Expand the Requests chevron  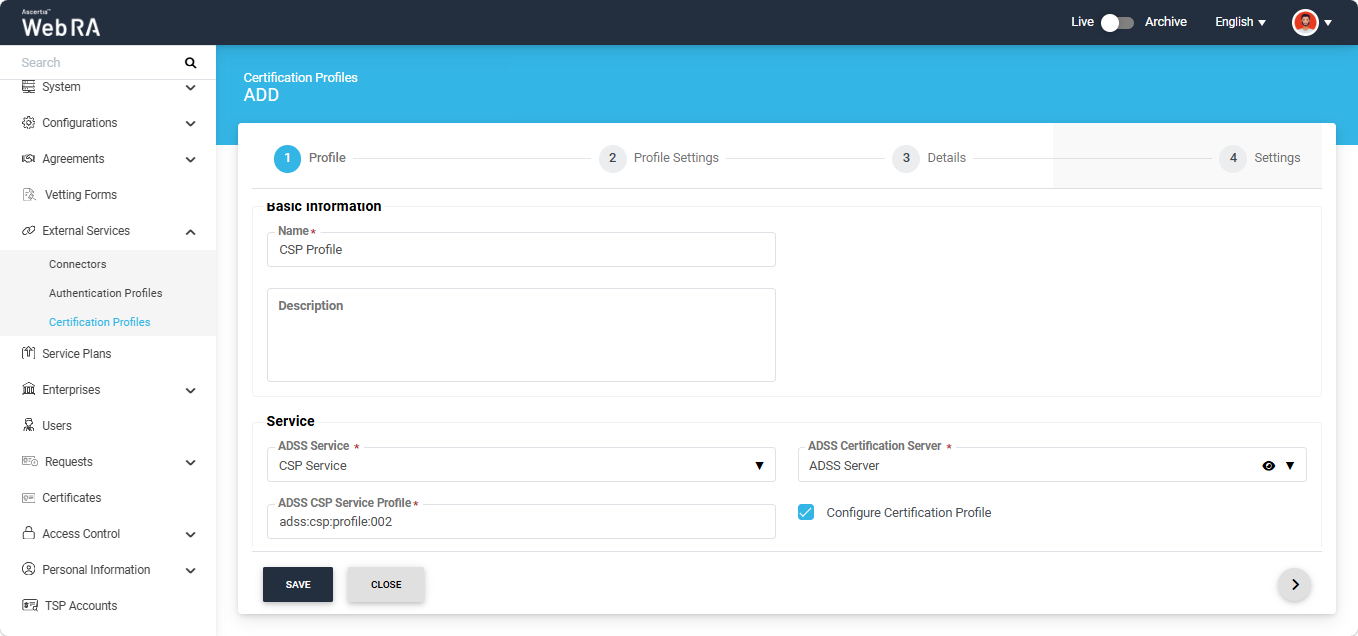(x=191, y=462)
